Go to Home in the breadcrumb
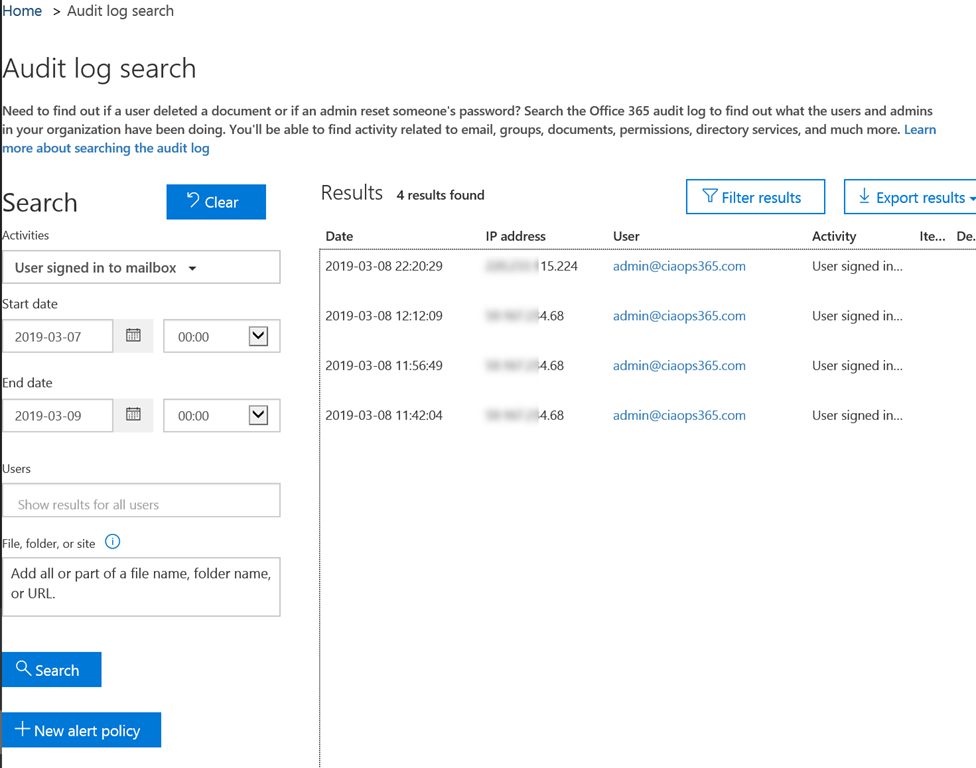The image size is (976, 768). [22, 11]
